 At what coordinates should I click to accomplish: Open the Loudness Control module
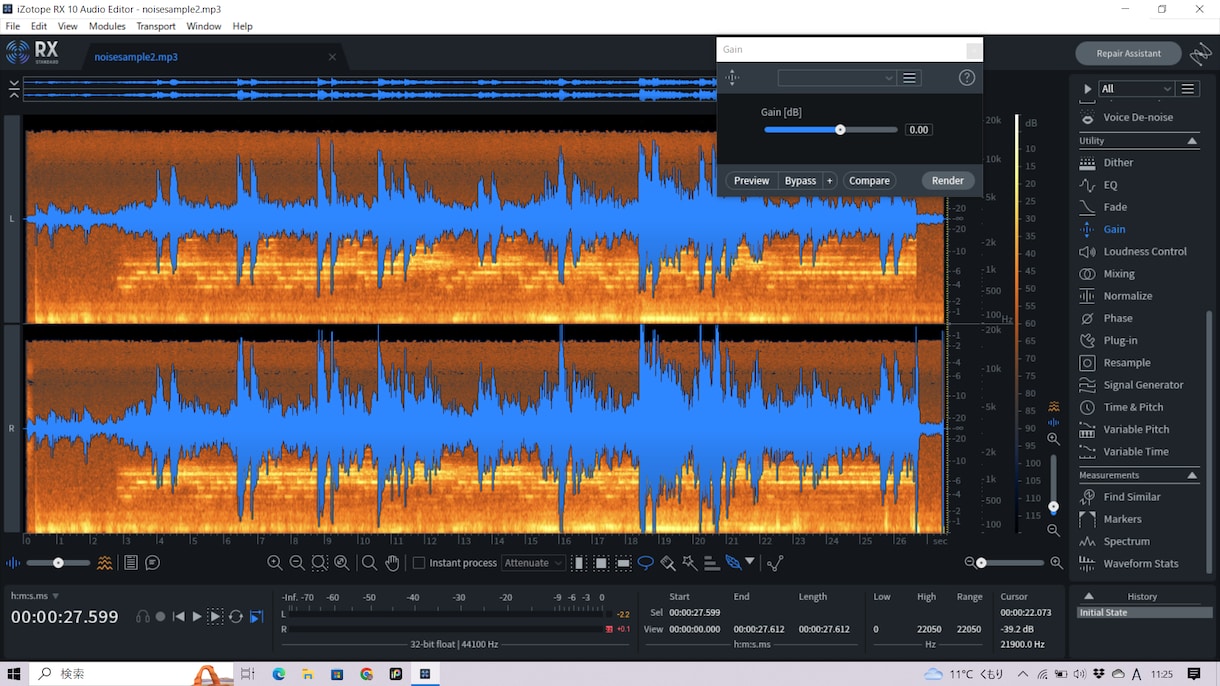pyautogui.click(x=1145, y=251)
